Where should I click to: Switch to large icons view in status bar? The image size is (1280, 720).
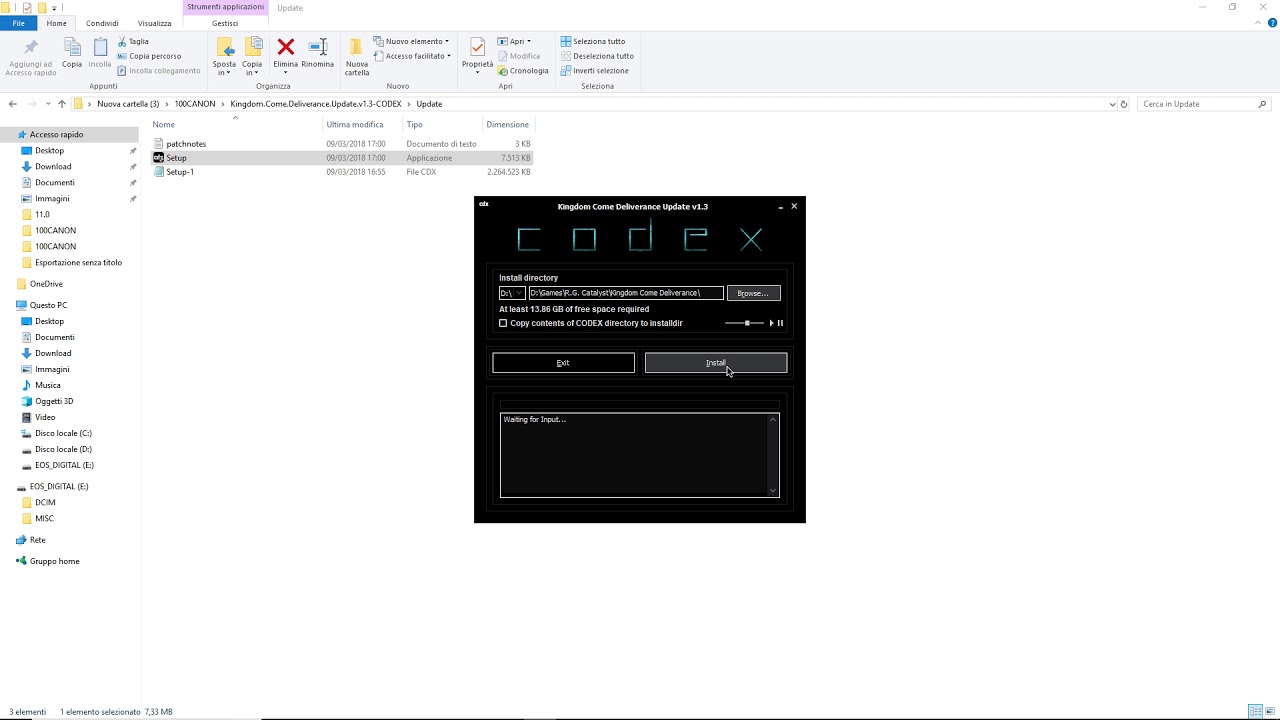point(1270,711)
